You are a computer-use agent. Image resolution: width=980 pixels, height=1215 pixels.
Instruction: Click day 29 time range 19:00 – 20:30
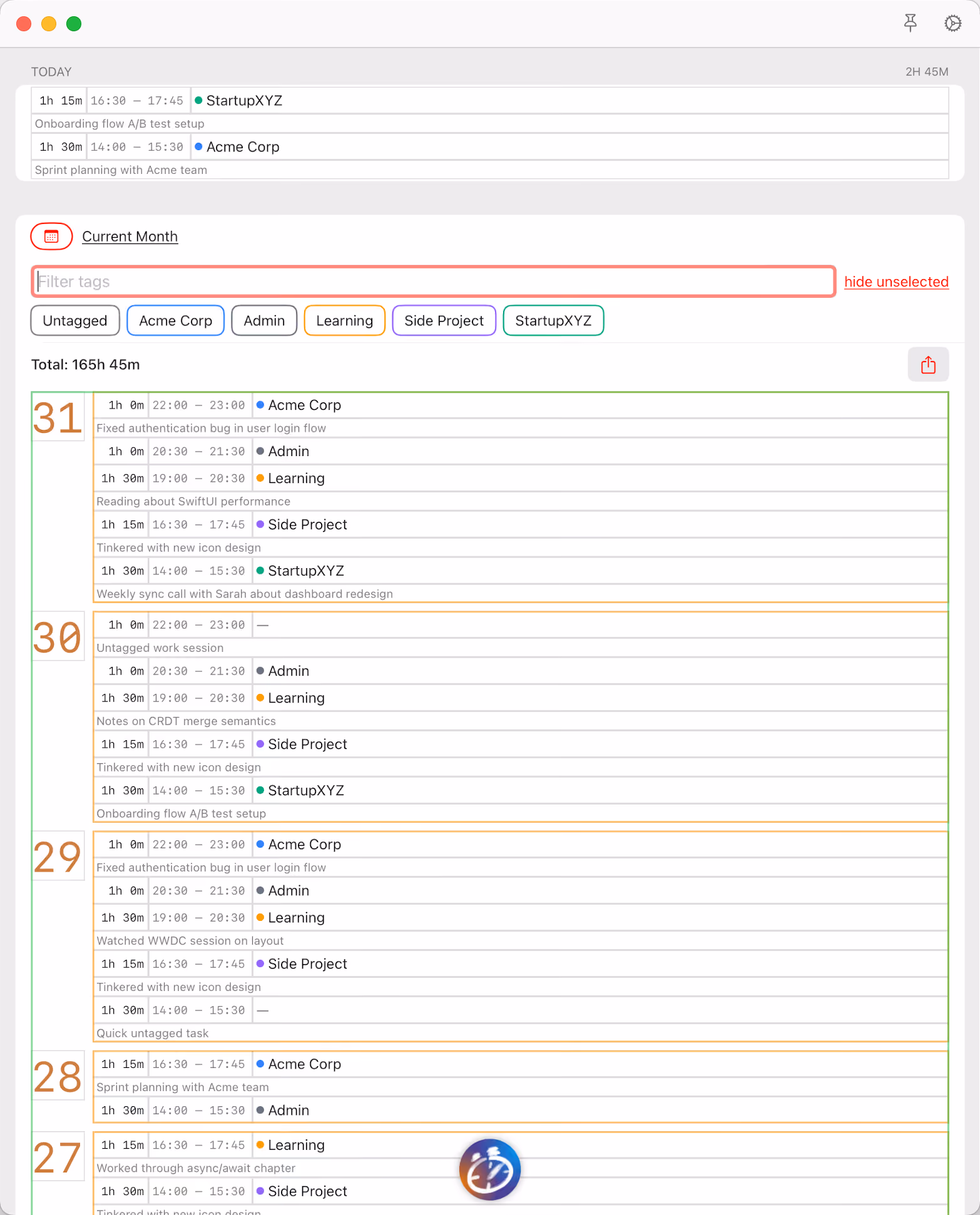tap(199, 918)
